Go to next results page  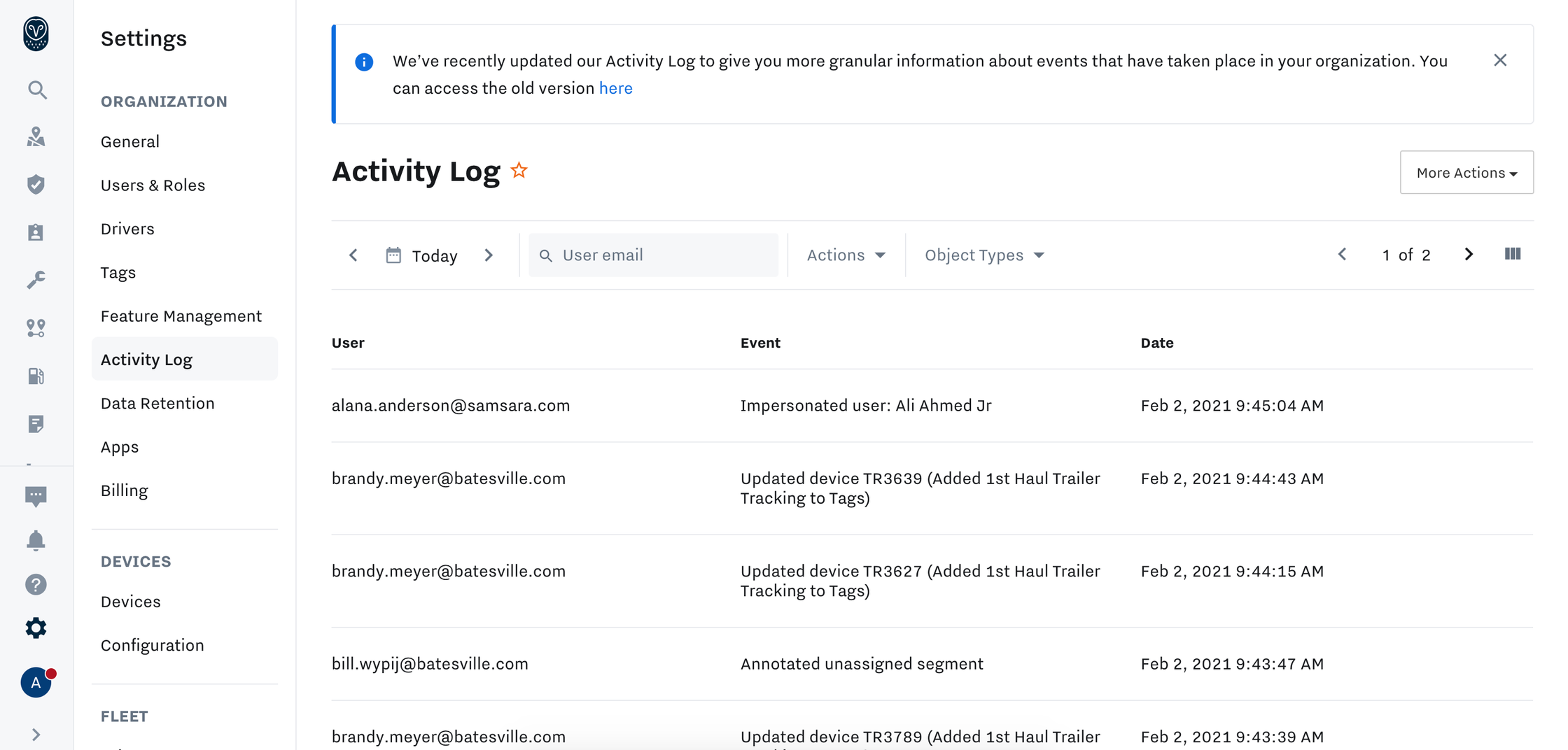pyautogui.click(x=1469, y=255)
